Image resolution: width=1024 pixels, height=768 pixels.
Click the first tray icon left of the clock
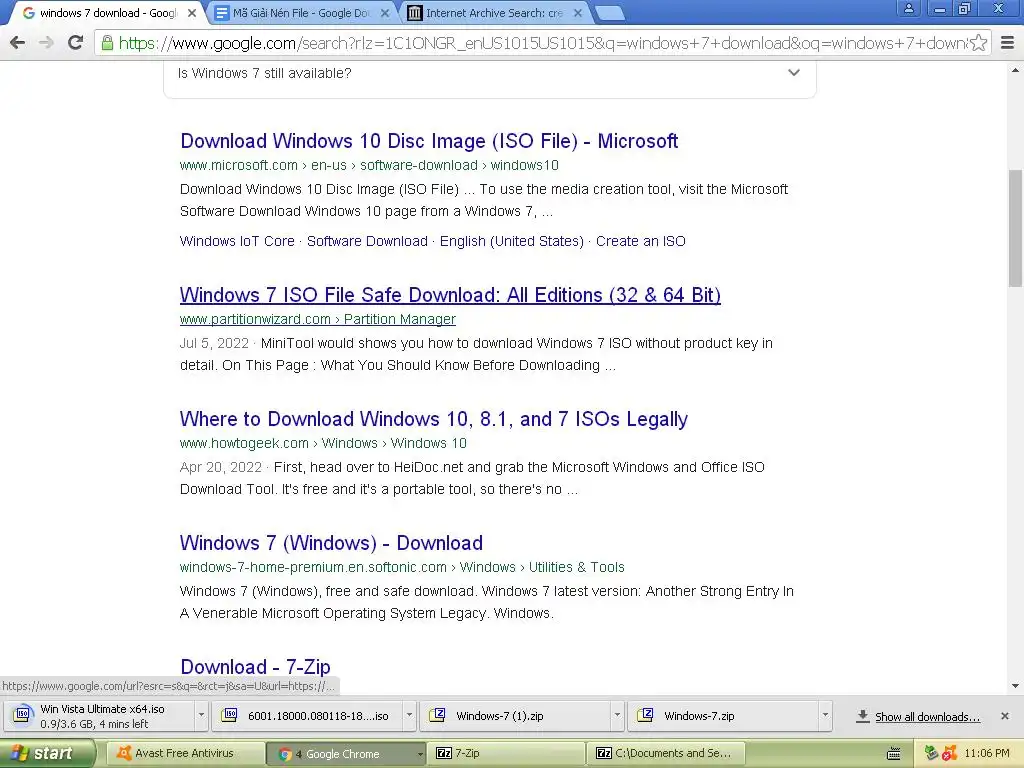tap(932, 754)
